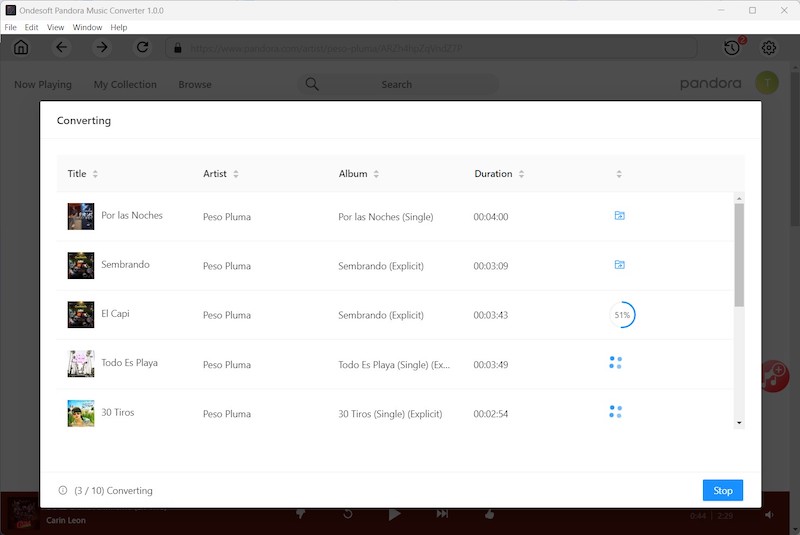Go back with the left arrow icon
Screen dimensions: 800x535
coord(61,47)
